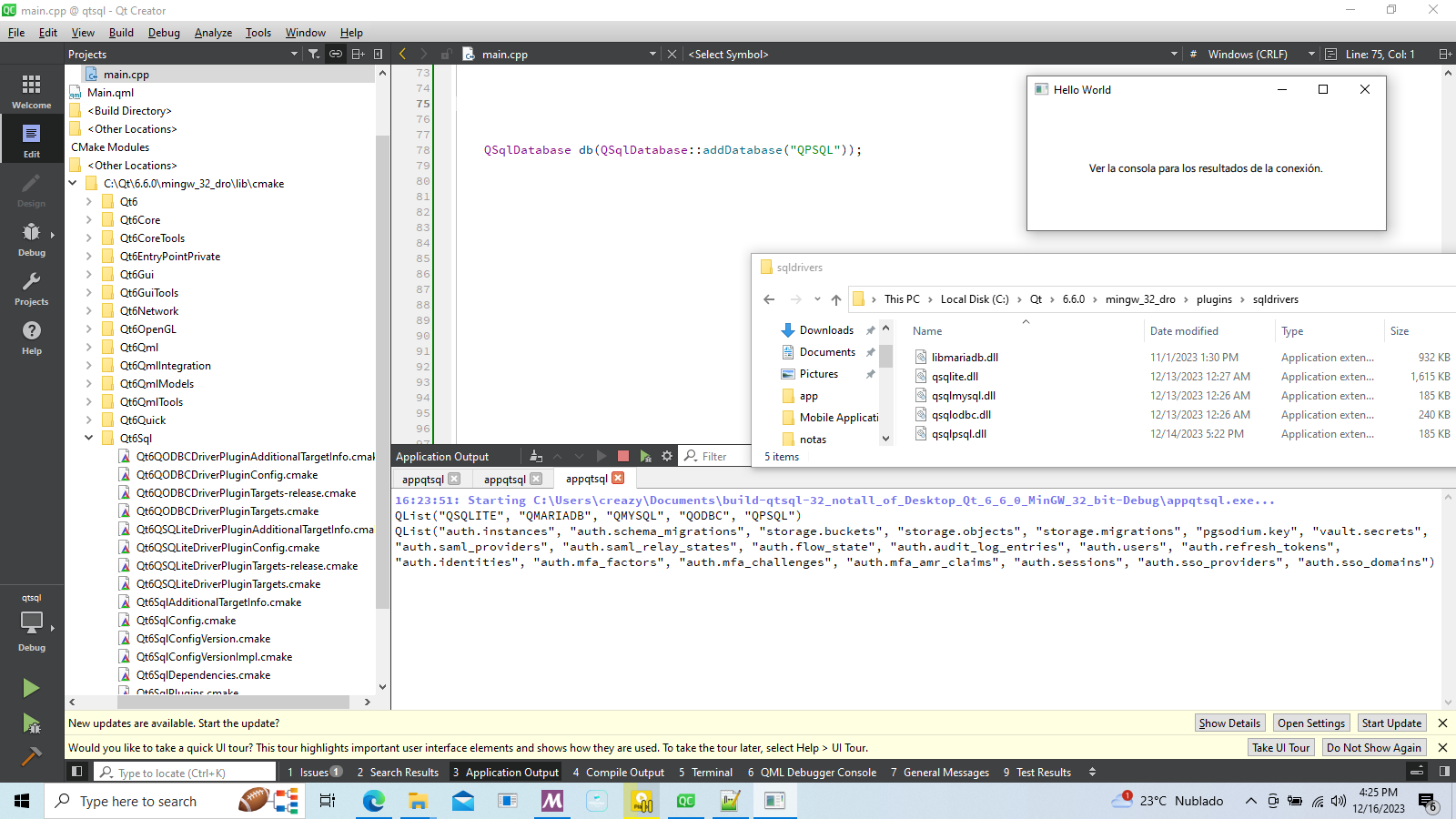
Task: Change the Windows (CRLF) line ending
Action: [x=1259, y=54]
